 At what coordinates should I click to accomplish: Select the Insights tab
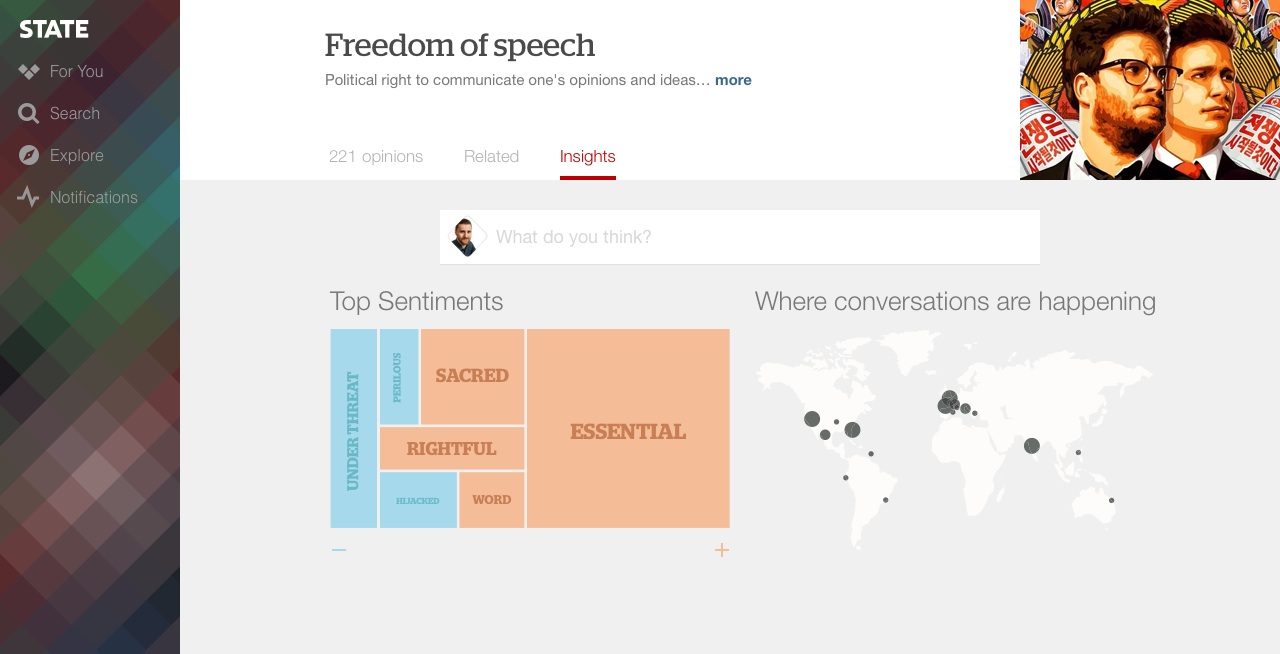point(587,156)
